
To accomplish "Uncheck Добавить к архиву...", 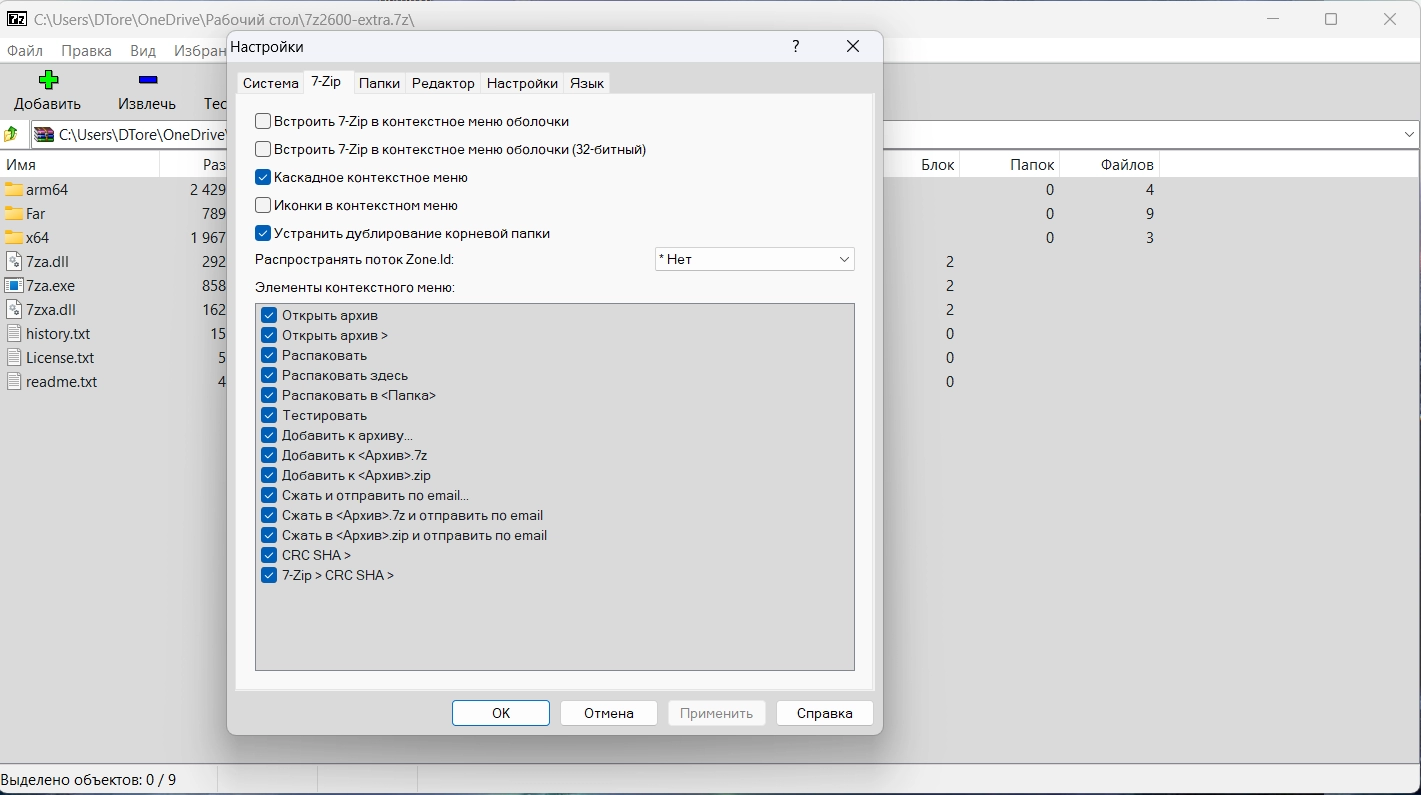I will click(269, 435).
